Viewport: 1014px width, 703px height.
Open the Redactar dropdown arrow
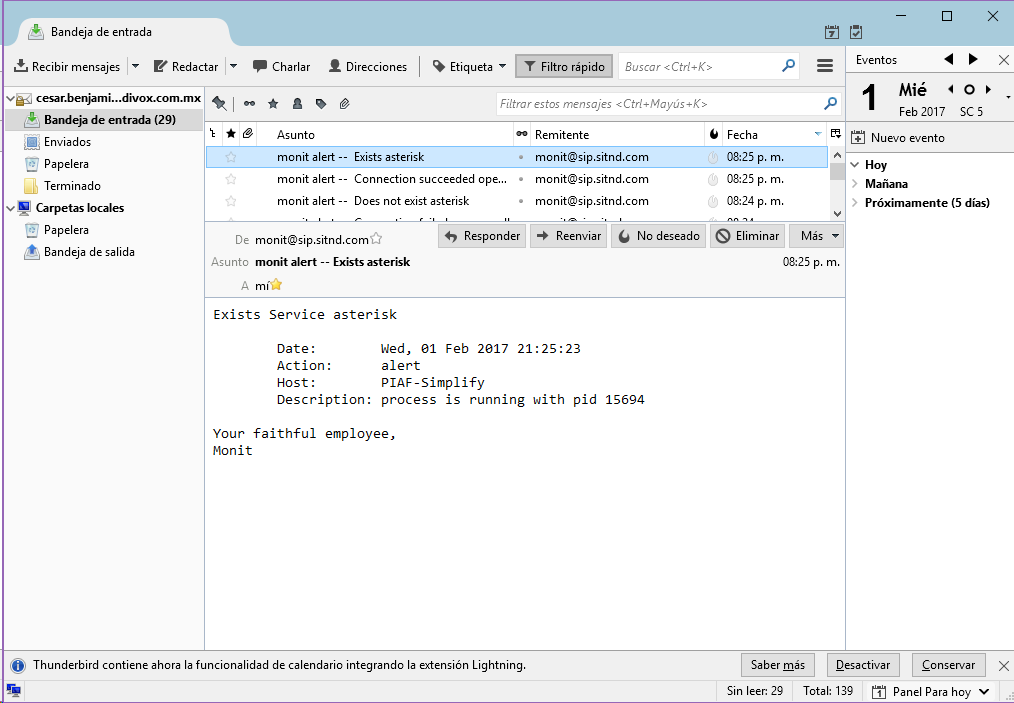233,67
